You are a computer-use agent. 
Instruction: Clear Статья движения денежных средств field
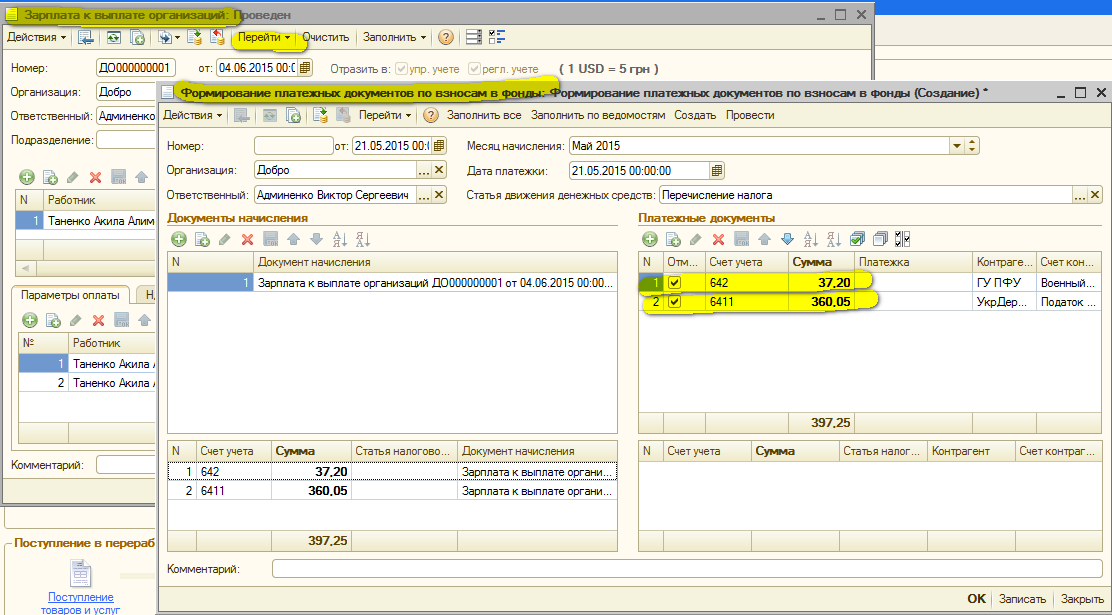[1095, 195]
